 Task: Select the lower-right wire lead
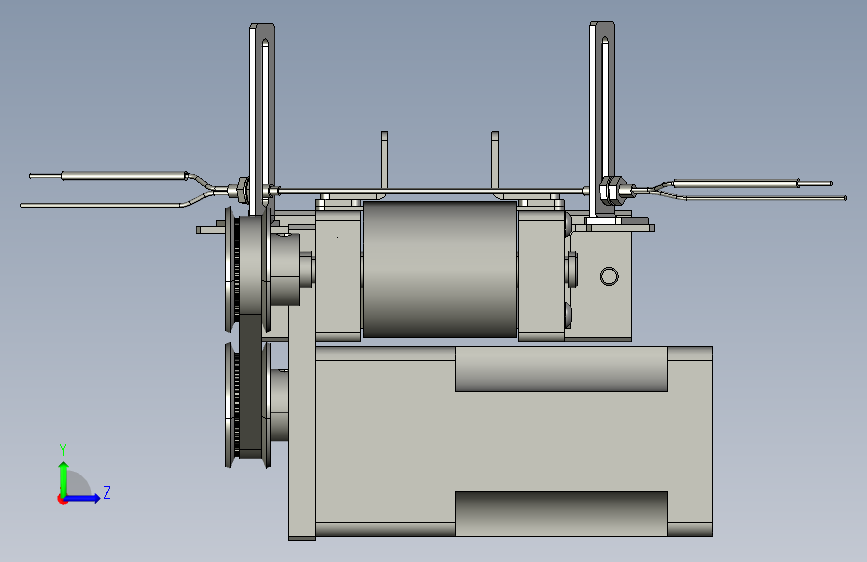766,197
